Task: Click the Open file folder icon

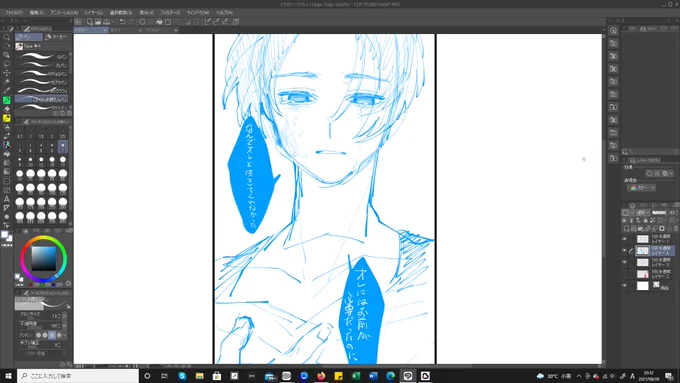Action: (x=98, y=22)
